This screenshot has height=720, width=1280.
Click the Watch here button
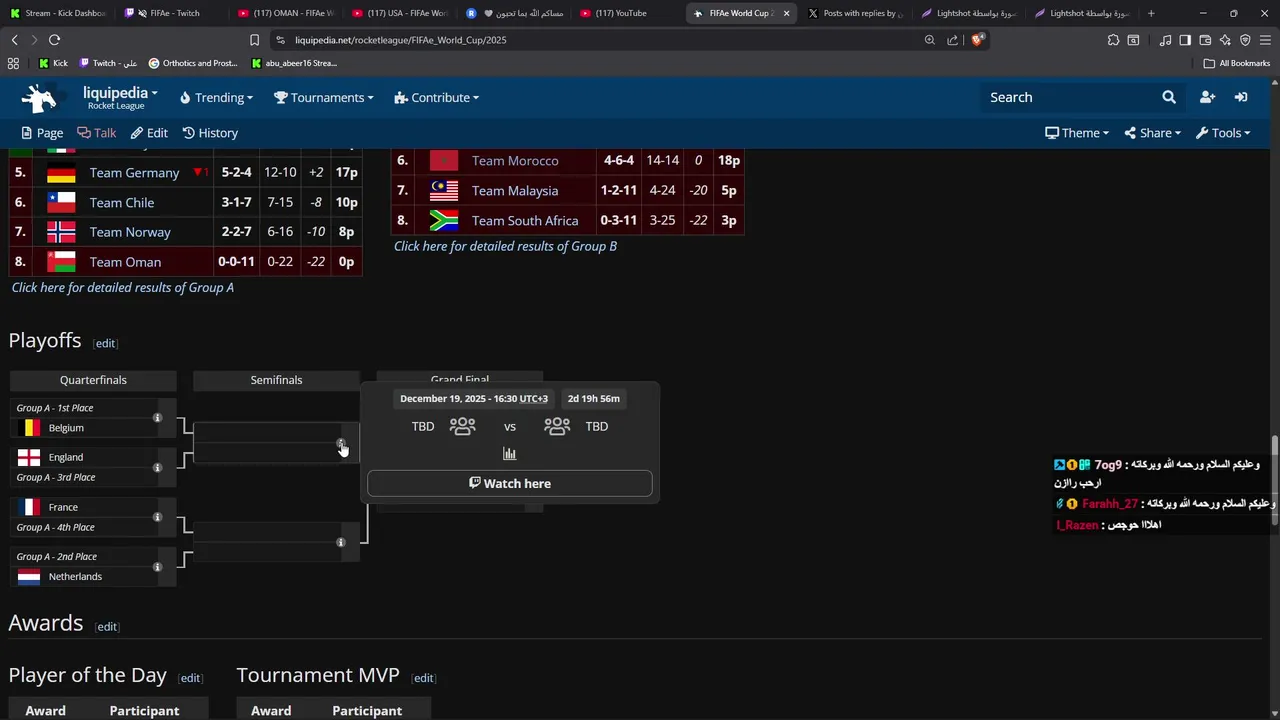click(510, 484)
